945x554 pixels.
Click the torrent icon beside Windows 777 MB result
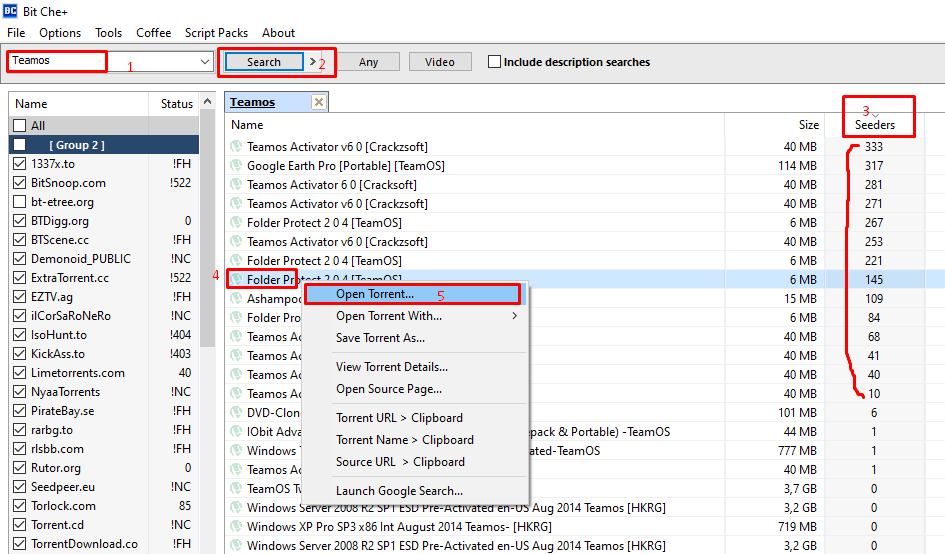pyautogui.click(x=236, y=450)
